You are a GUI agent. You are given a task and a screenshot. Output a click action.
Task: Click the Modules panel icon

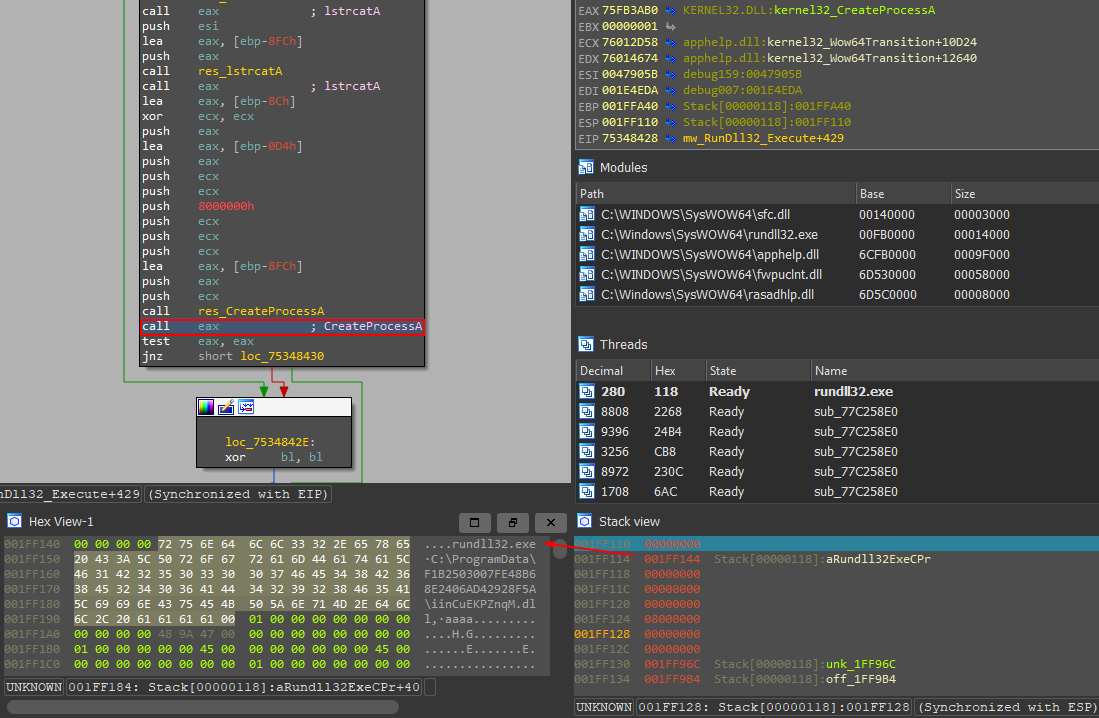pos(586,168)
